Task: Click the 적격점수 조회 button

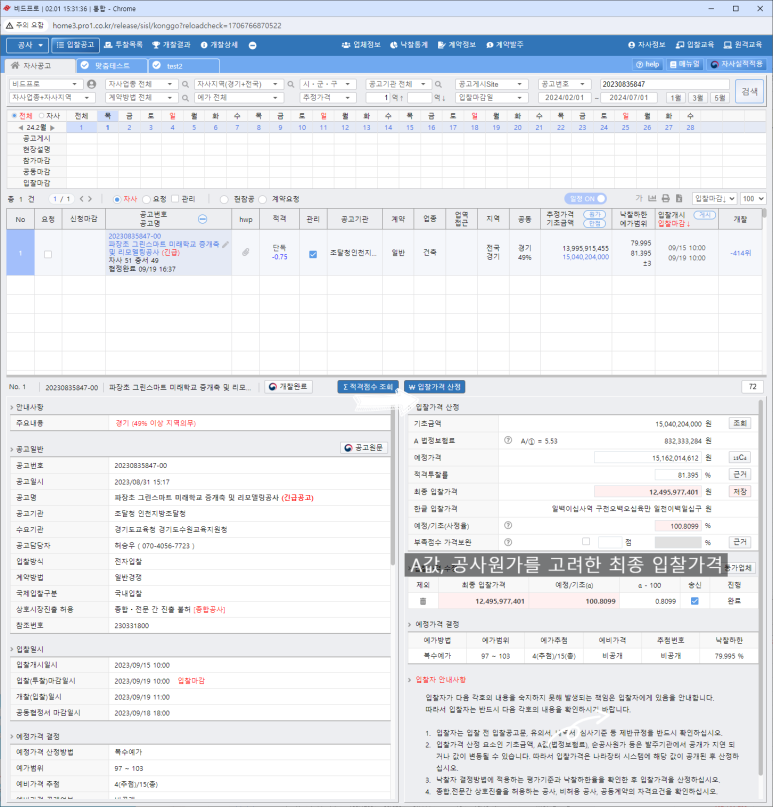Action: point(368,387)
